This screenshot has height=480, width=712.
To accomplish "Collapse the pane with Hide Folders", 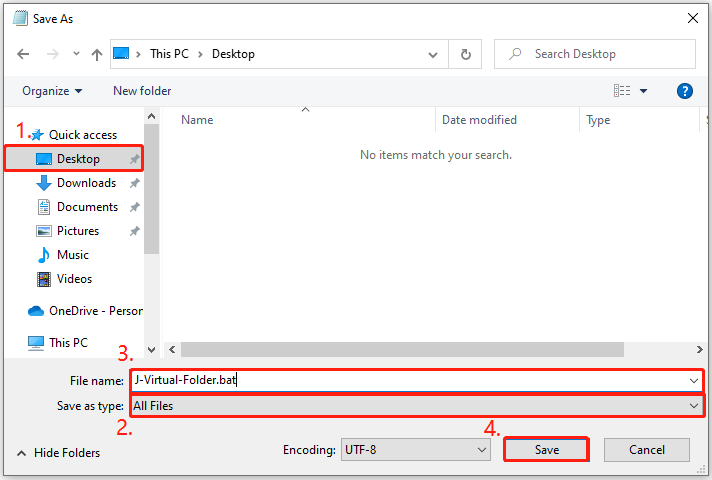I will click(x=58, y=453).
